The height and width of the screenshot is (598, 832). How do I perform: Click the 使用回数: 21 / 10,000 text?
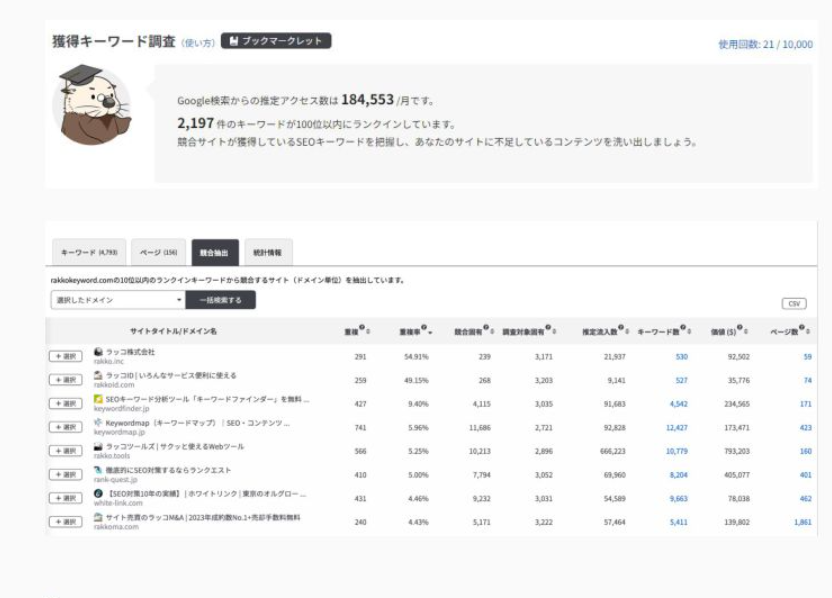pyautogui.click(x=765, y=45)
